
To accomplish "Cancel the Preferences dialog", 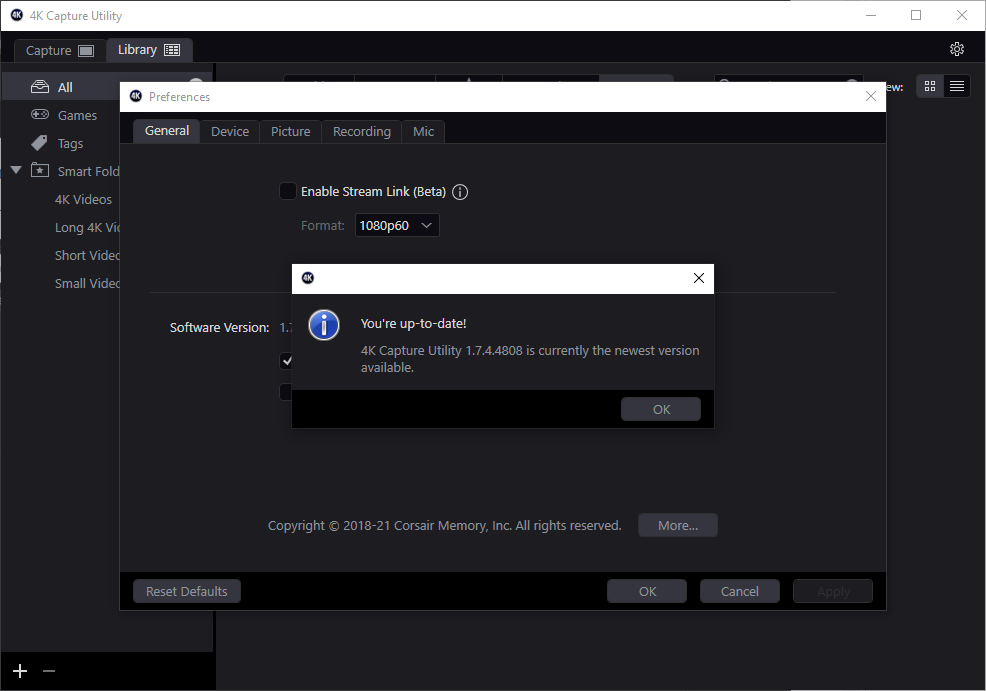I will [x=740, y=591].
